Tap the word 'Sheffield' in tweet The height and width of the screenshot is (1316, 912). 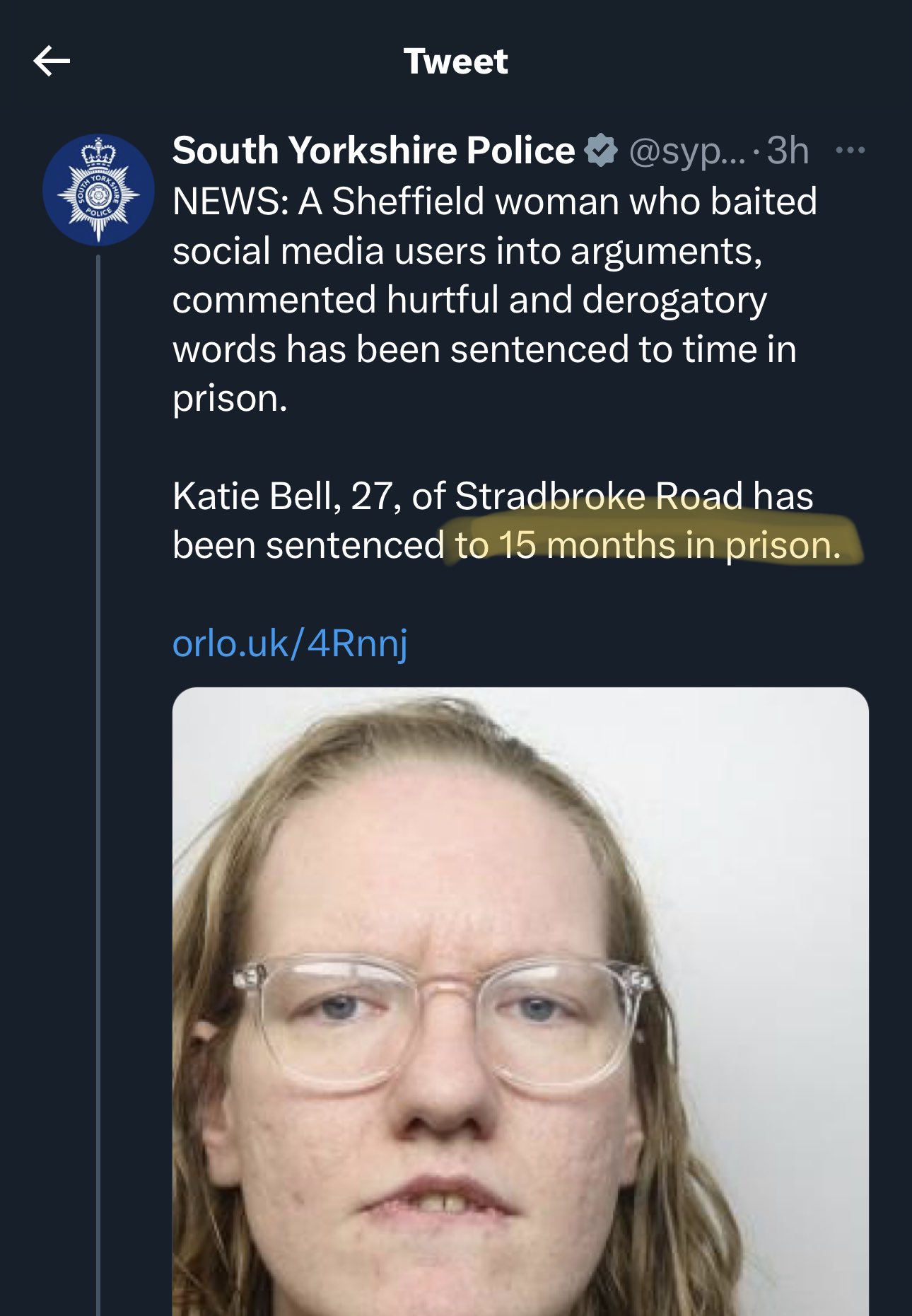[x=409, y=202]
